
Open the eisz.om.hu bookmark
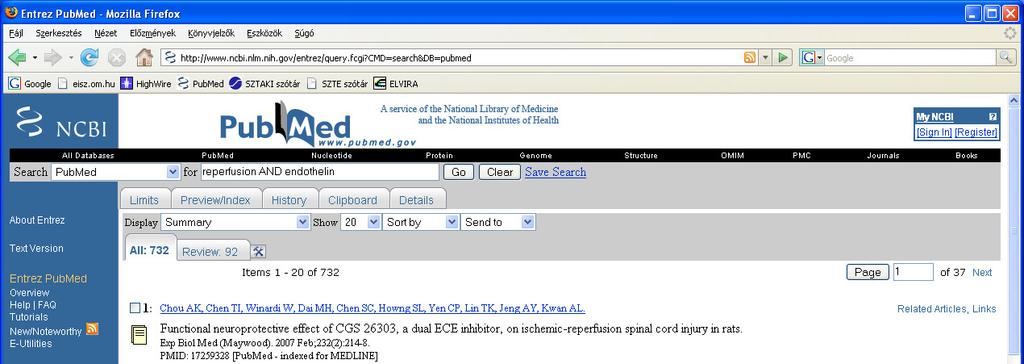click(x=86, y=84)
